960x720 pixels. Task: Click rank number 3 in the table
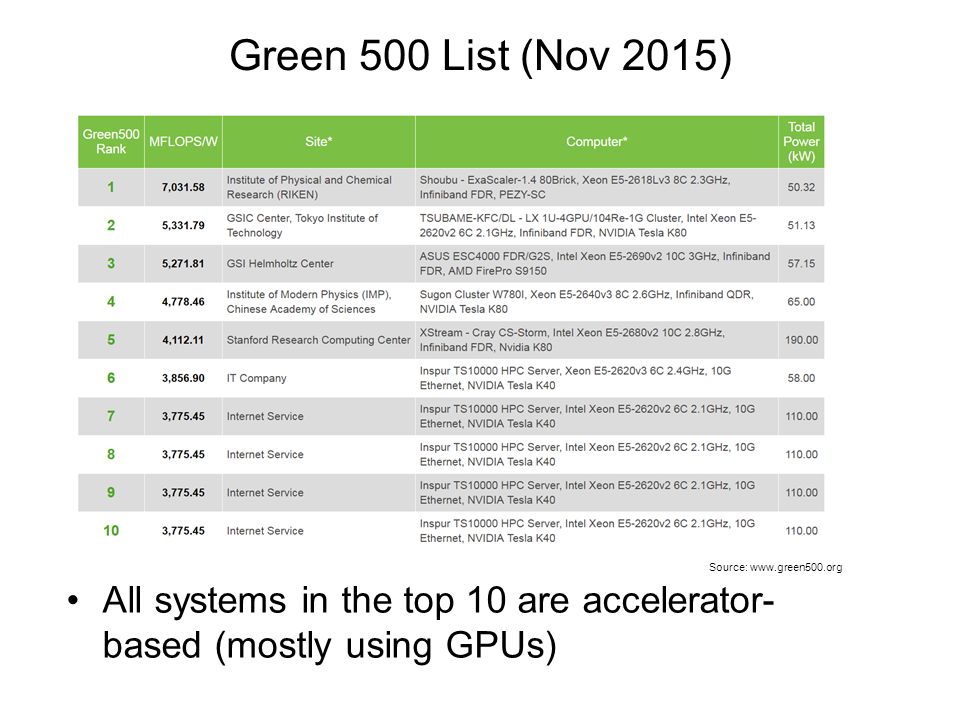[x=111, y=263]
